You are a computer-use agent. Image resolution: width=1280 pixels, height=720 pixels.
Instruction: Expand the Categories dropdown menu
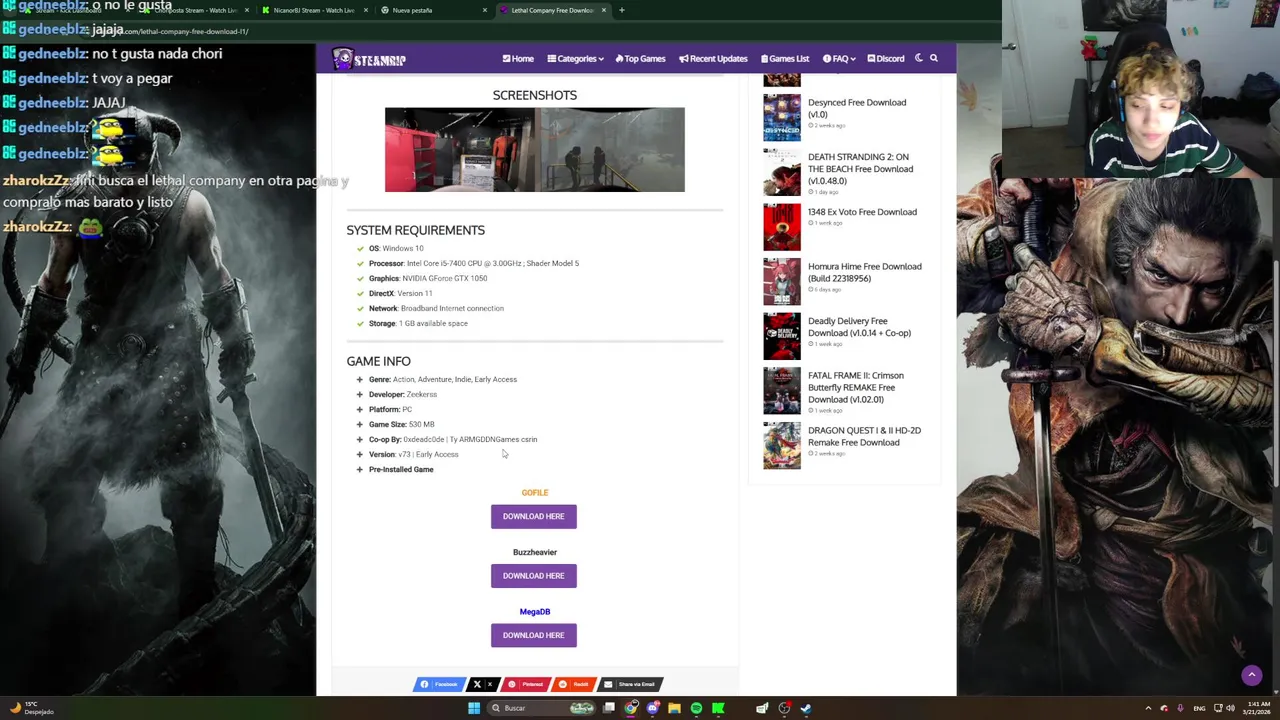pyautogui.click(x=575, y=59)
